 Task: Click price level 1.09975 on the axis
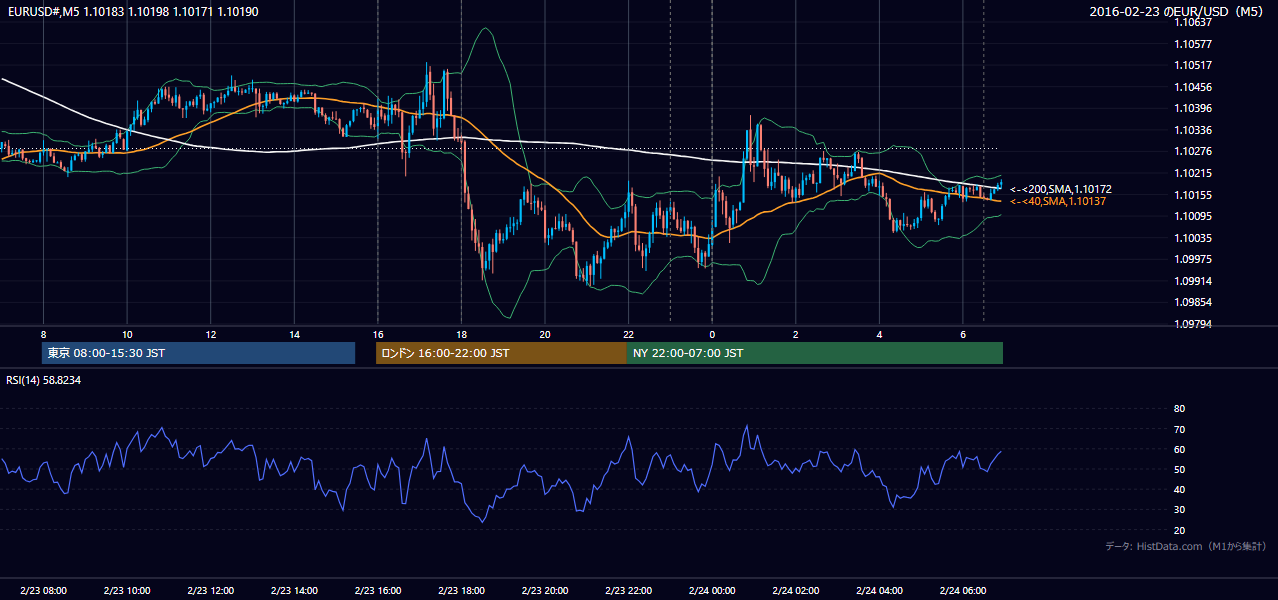1193,259
